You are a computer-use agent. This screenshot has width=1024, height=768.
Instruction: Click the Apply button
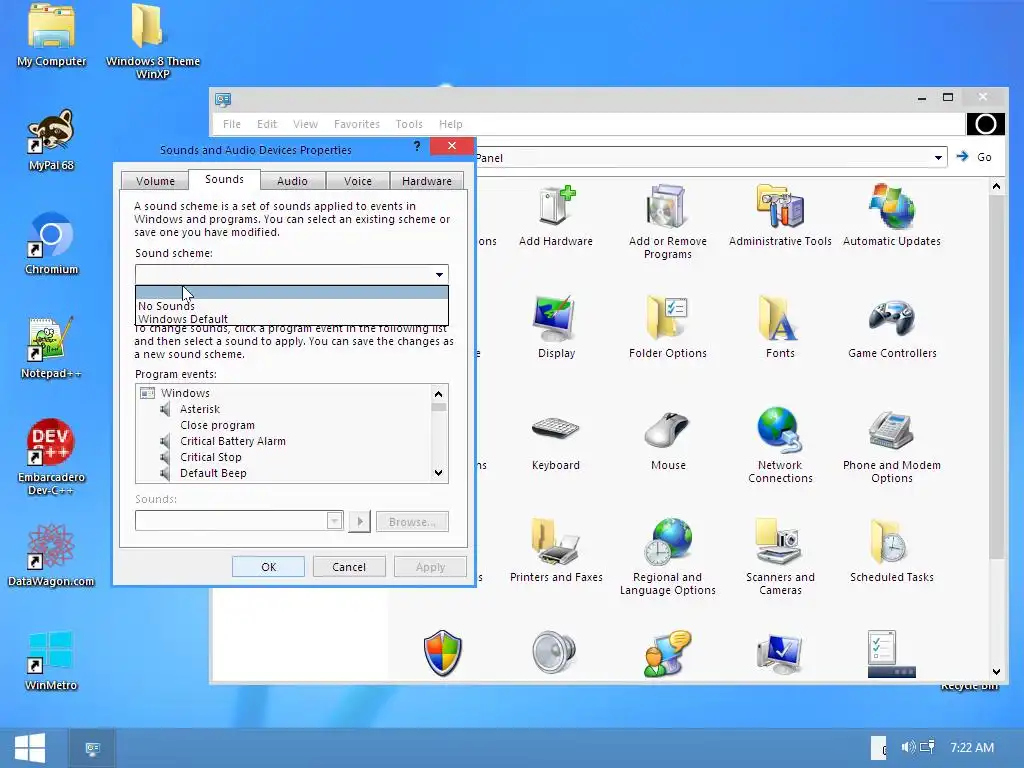pyautogui.click(x=430, y=567)
